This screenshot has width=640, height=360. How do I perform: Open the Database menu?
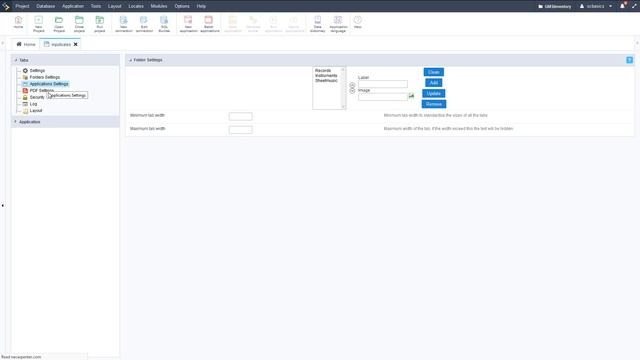[46, 6]
